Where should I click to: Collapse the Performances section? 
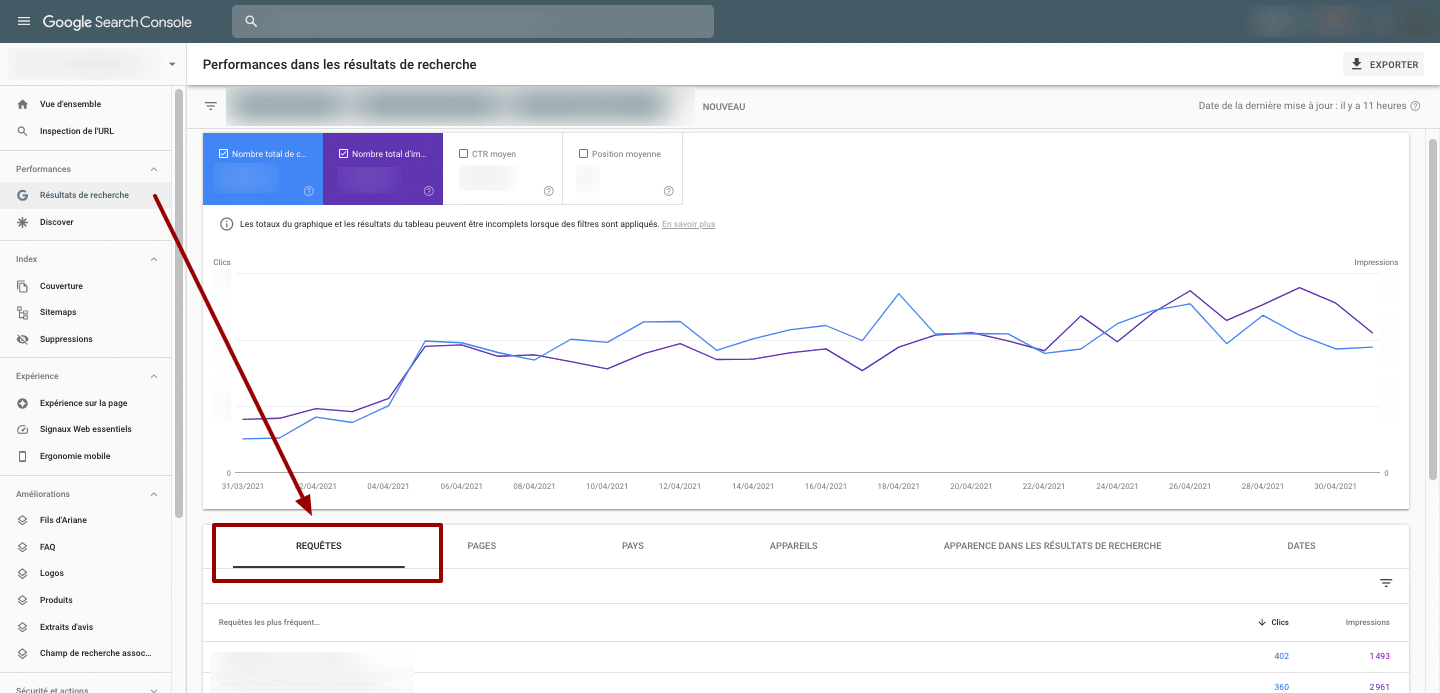point(154,169)
